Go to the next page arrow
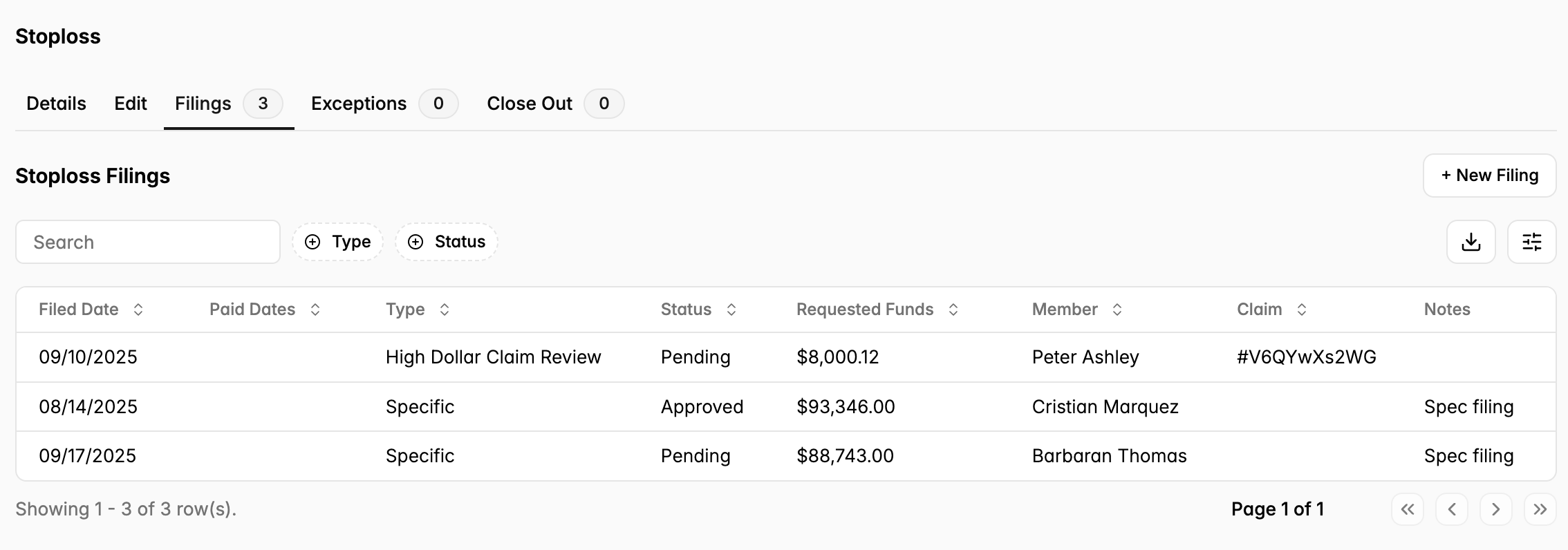This screenshot has width=1568, height=550. pos(1496,509)
